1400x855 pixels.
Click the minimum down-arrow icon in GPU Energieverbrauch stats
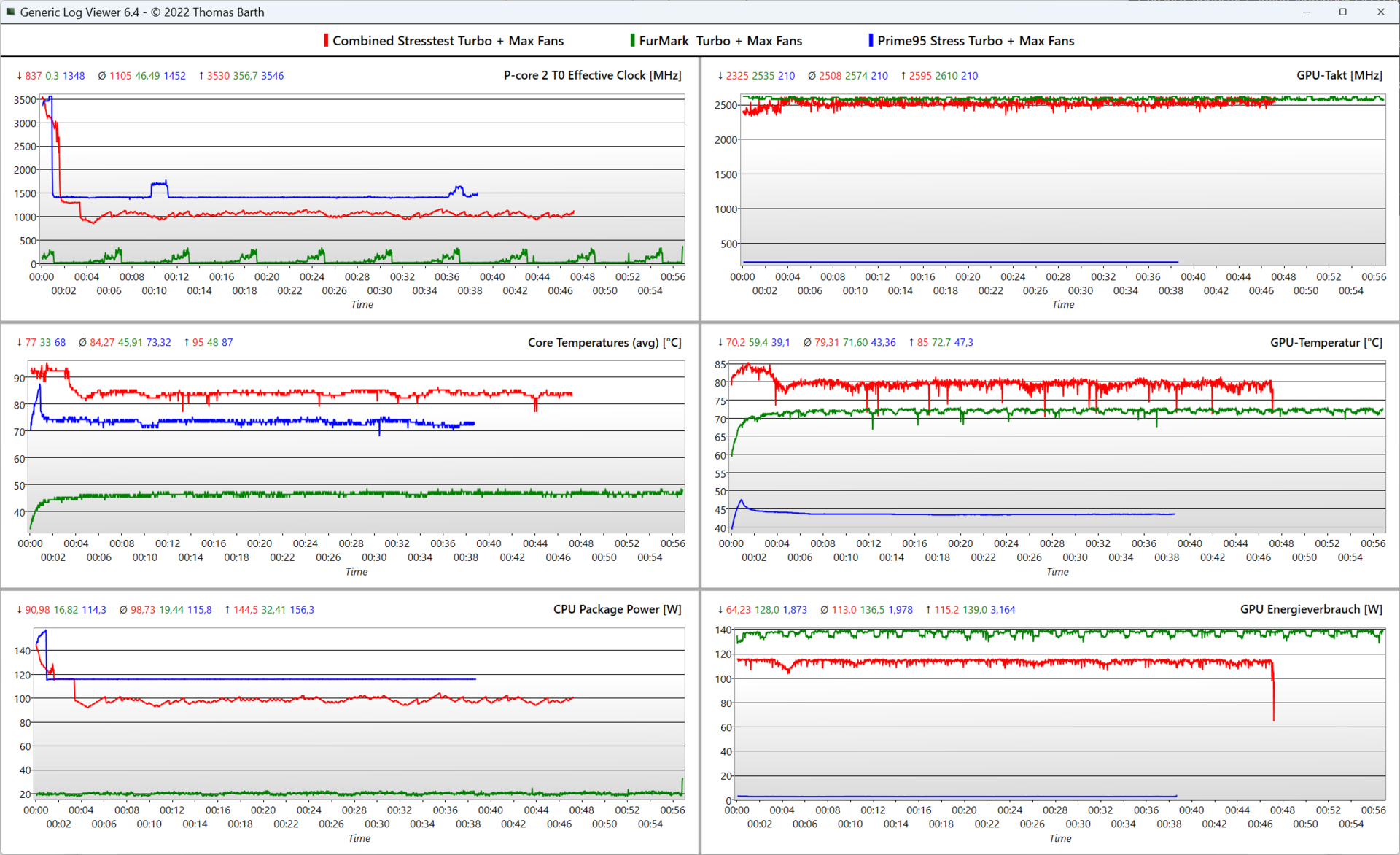pyautogui.click(x=720, y=610)
